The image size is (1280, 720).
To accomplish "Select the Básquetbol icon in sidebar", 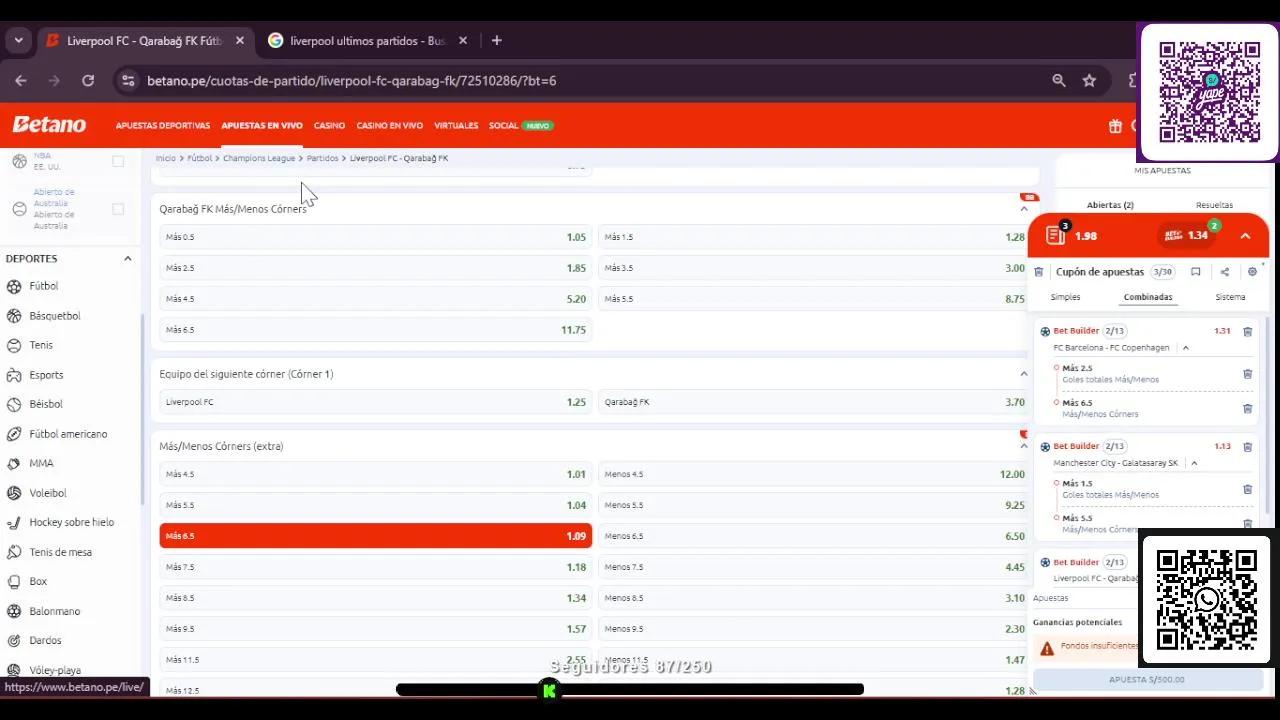I will pos(14,316).
